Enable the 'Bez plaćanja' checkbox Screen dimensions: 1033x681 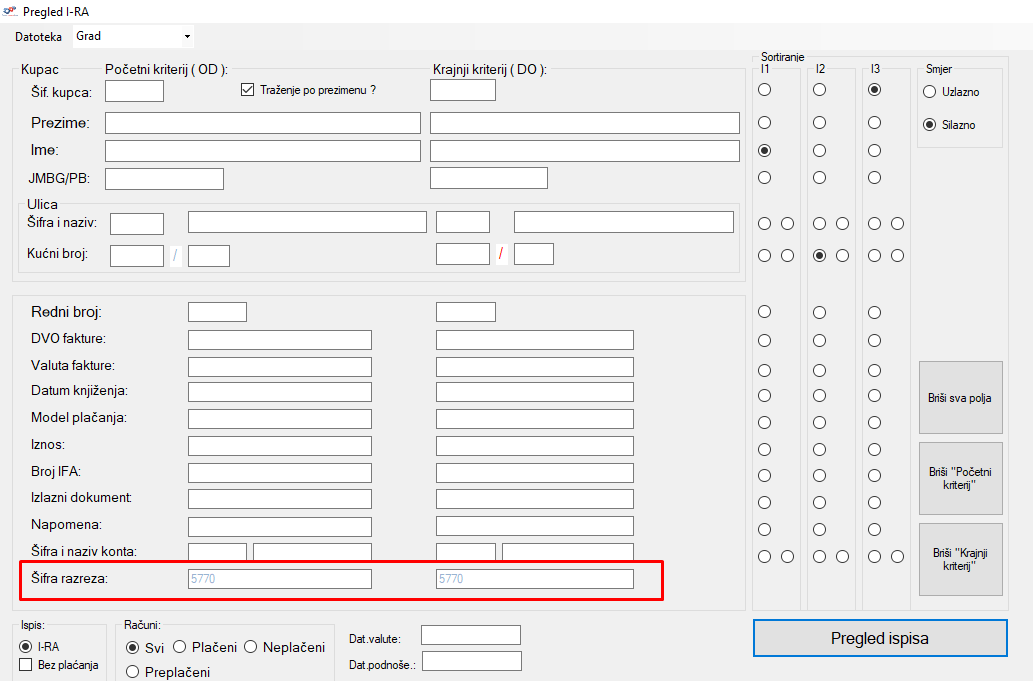click(27, 665)
